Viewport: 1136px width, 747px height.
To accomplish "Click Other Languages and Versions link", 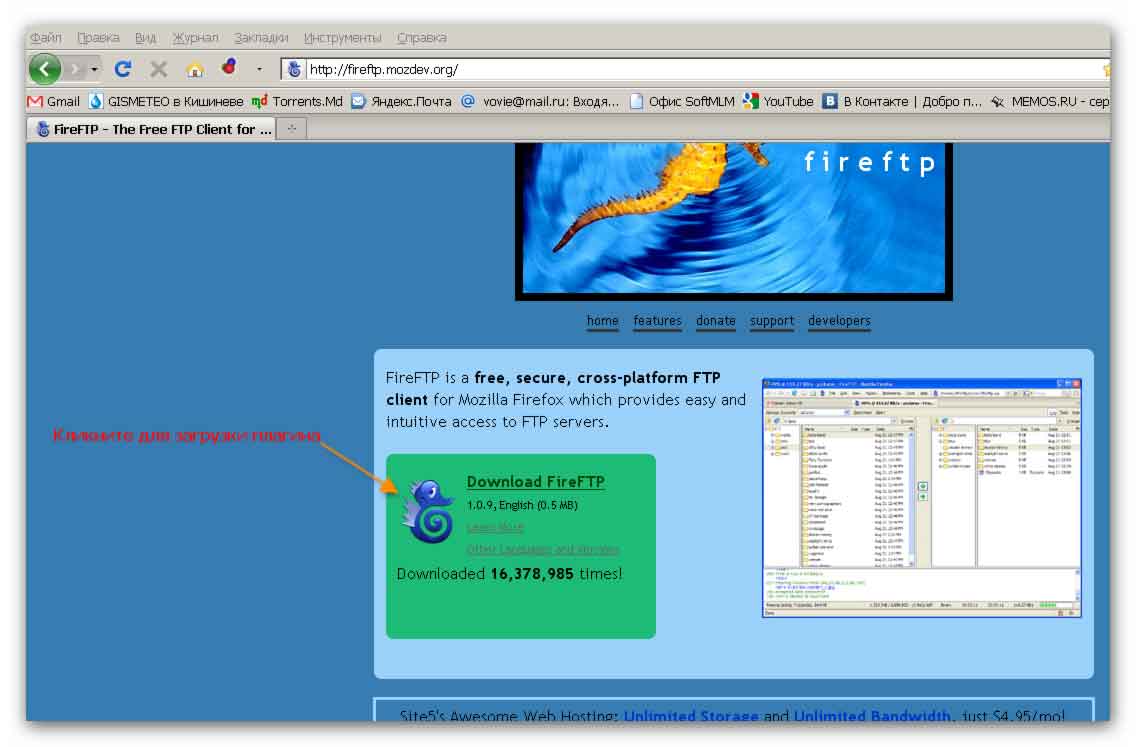I will tap(543, 549).
